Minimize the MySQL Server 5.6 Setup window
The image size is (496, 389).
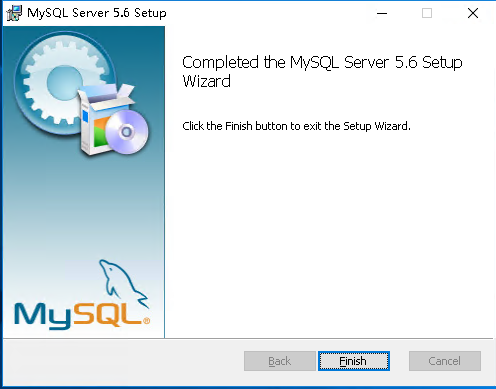coord(382,13)
